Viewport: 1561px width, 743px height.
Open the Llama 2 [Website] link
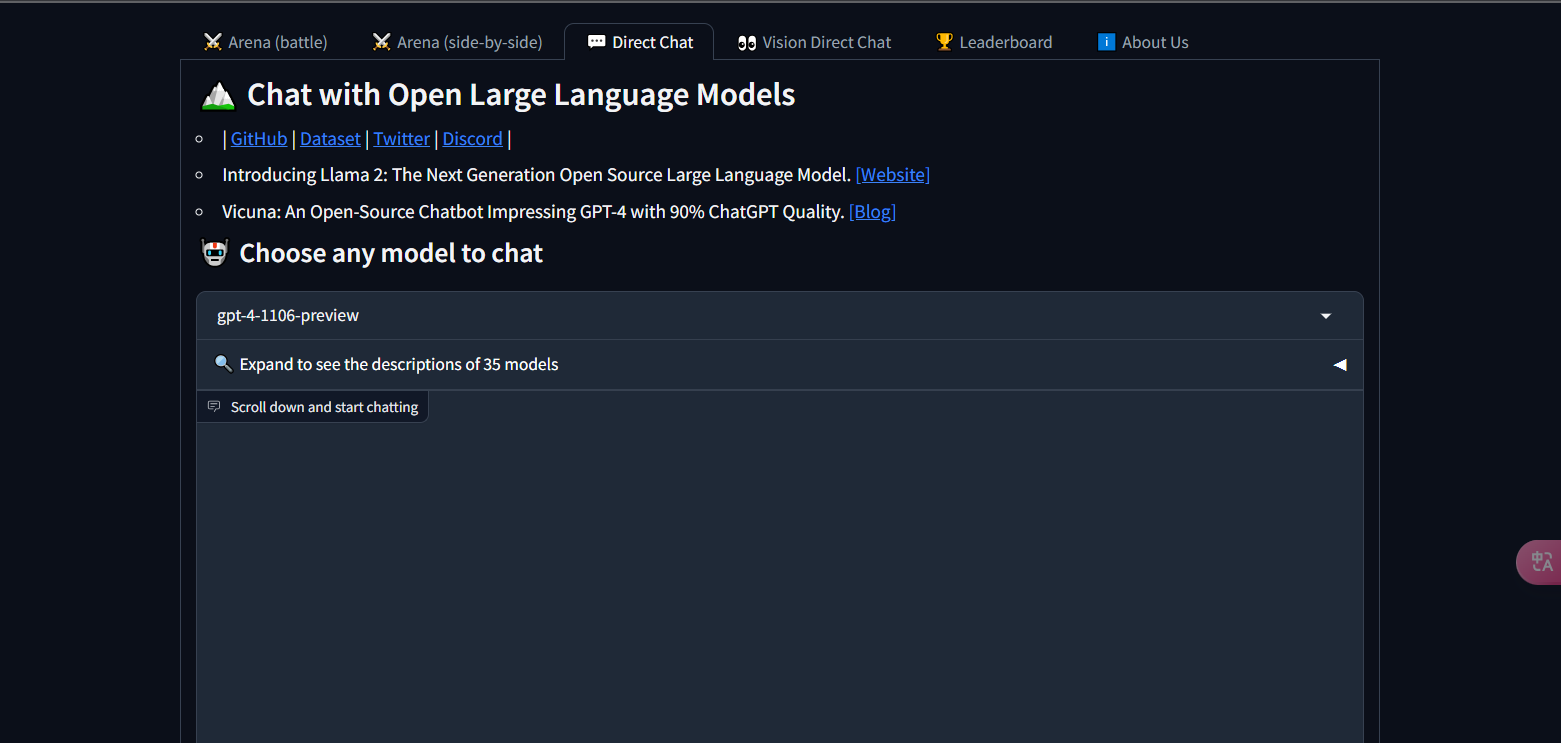893,175
